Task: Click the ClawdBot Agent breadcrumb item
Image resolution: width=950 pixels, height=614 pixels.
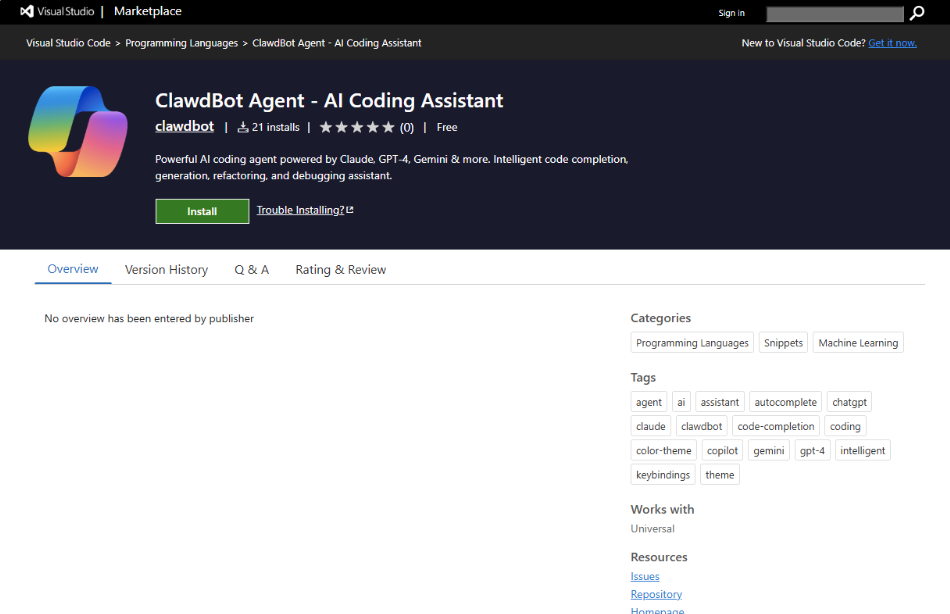Action: 337,43
